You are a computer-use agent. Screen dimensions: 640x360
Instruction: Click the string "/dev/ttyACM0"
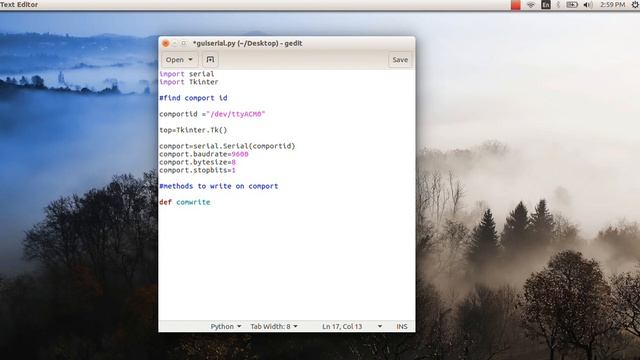(x=236, y=114)
